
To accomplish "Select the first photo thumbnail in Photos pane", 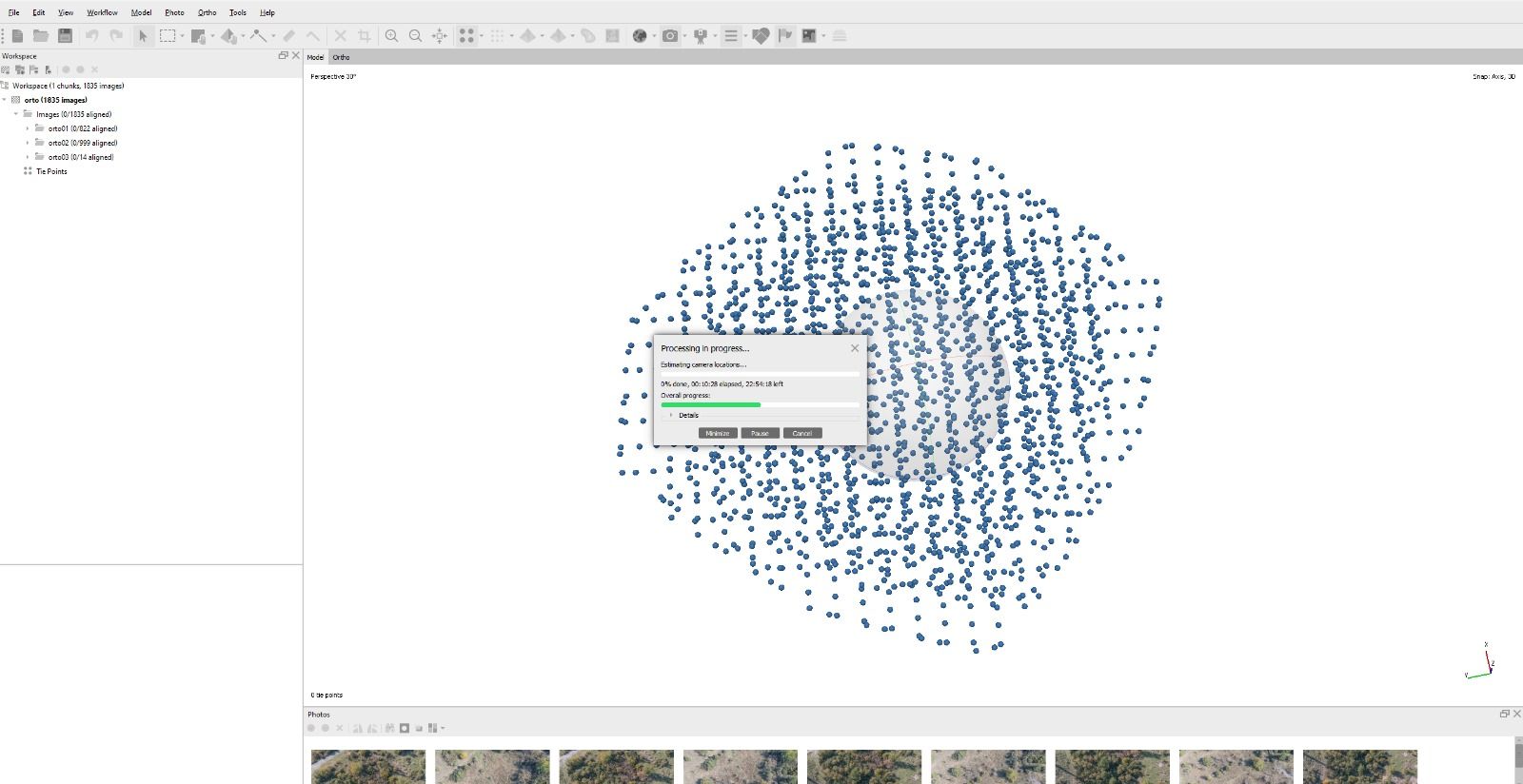I will [368, 767].
